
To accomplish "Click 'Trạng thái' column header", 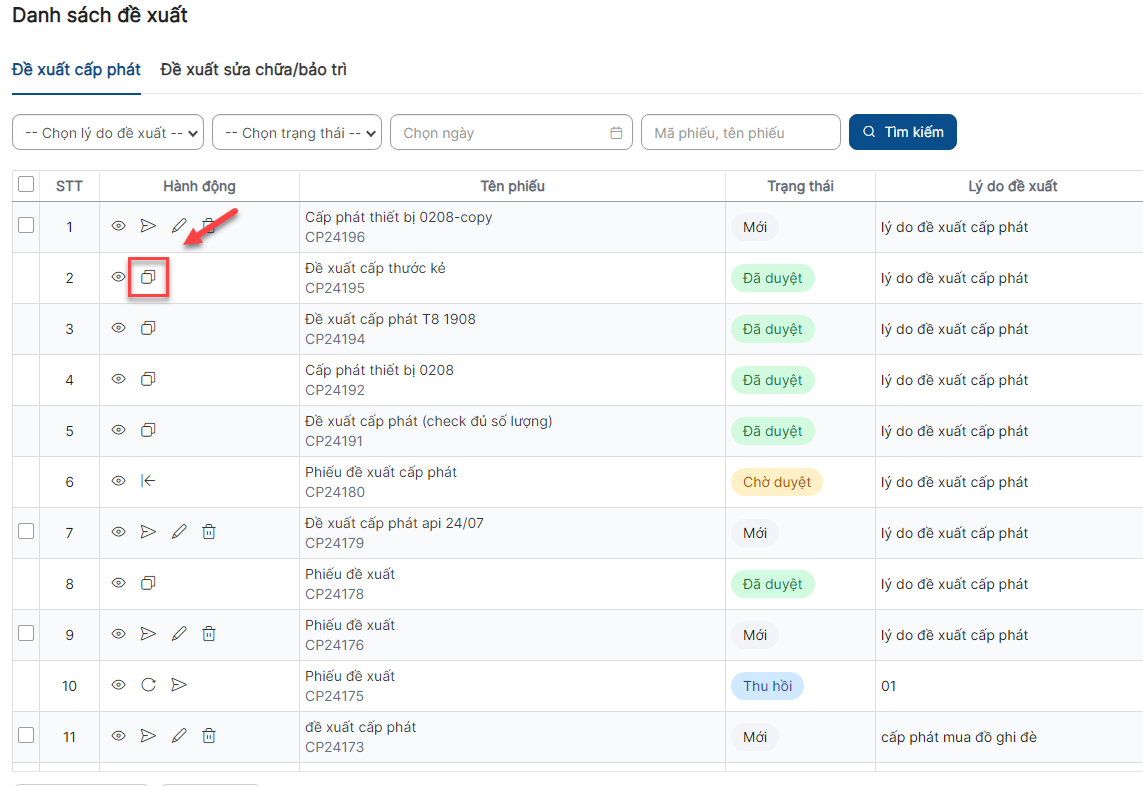I will click(800, 186).
